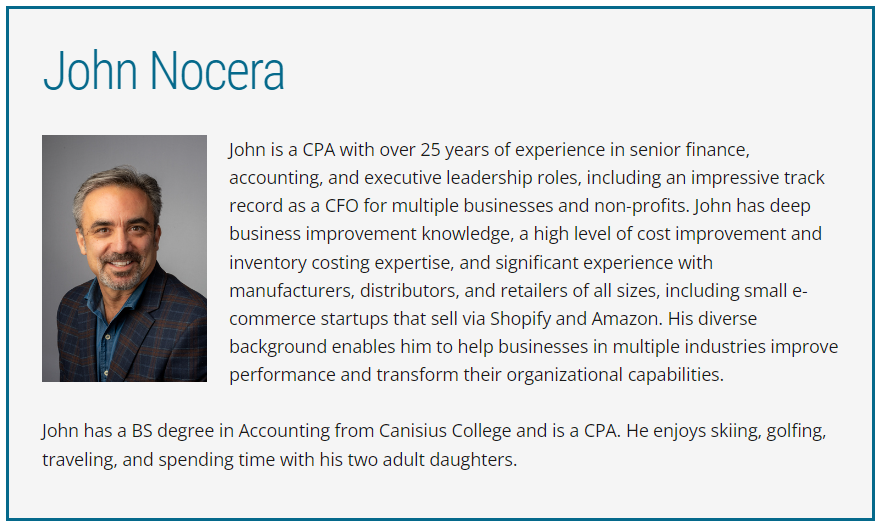This screenshot has width=879, height=525.
Task: Click the word "CFO" in the bio text
Action: coord(341,206)
